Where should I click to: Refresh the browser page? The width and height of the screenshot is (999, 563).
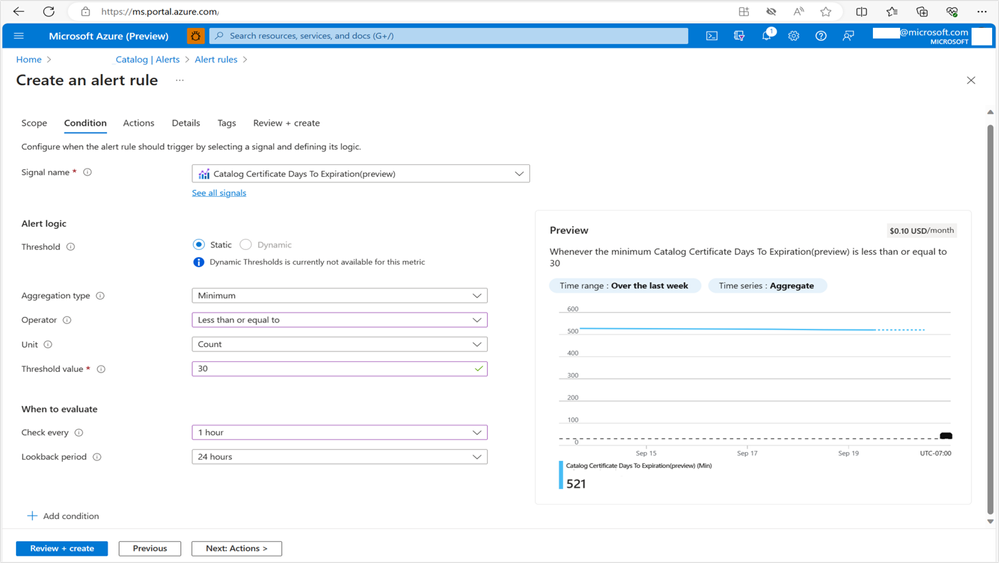(x=49, y=11)
